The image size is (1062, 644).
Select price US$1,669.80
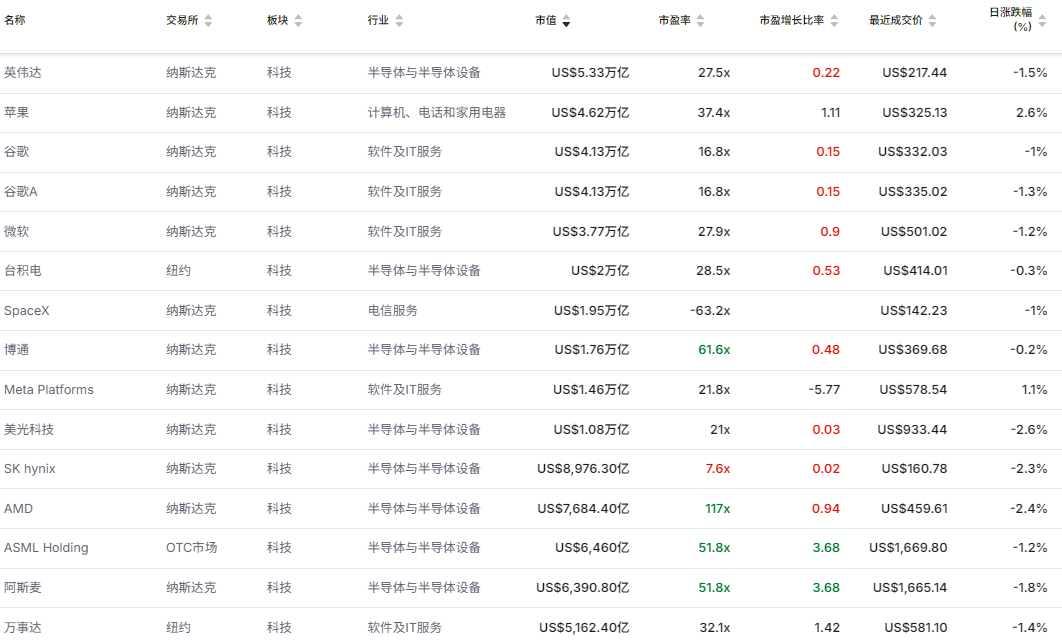[908, 548]
